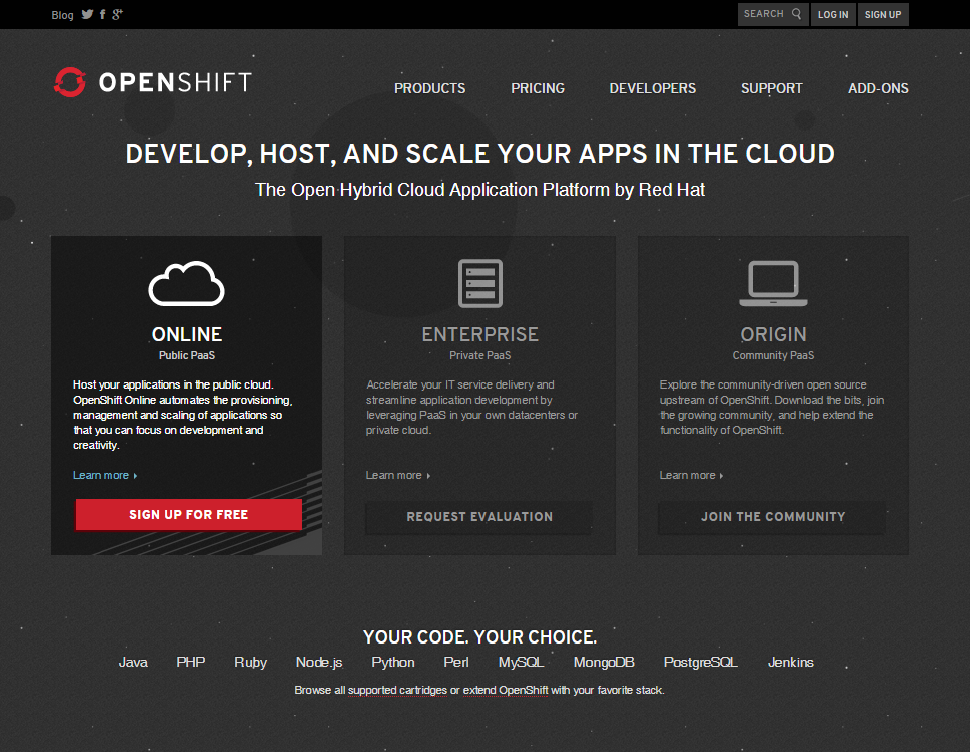This screenshot has height=752, width=970.
Task: Click the Origin laptop icon
Action: coord(773,283)
